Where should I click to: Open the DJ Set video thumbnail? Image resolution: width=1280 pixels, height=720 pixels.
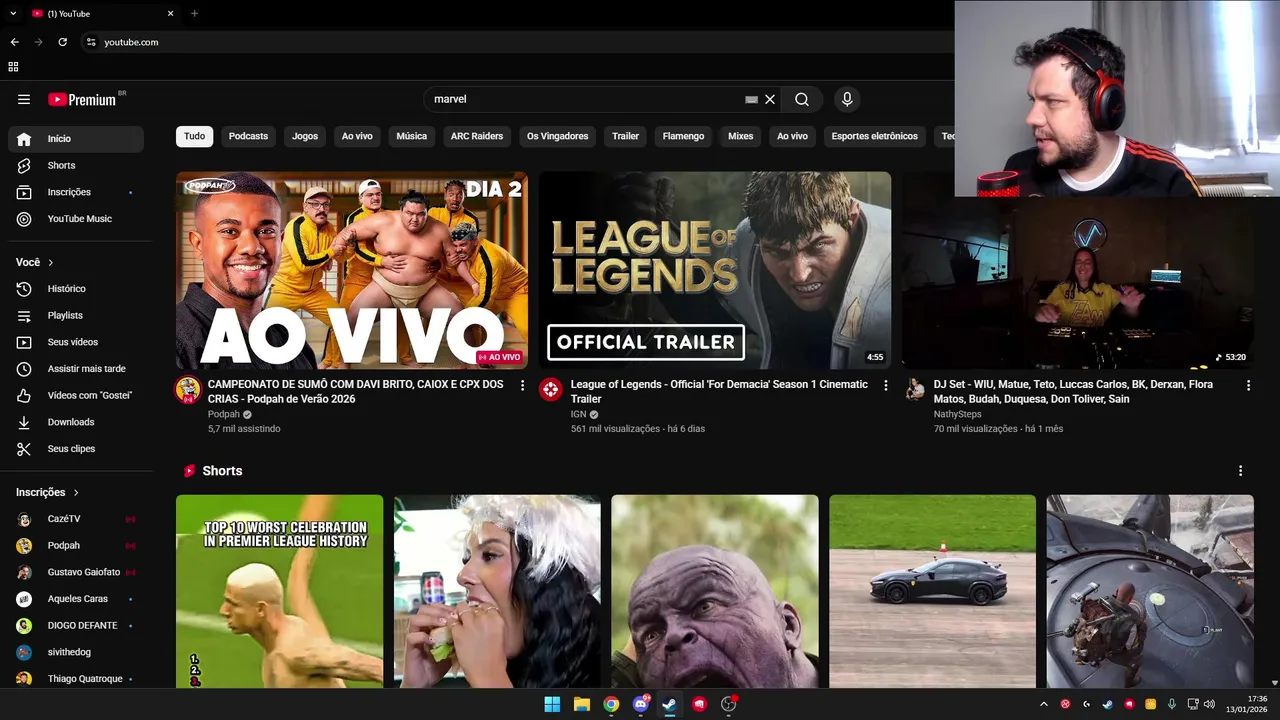click(x=1077, y=283)
